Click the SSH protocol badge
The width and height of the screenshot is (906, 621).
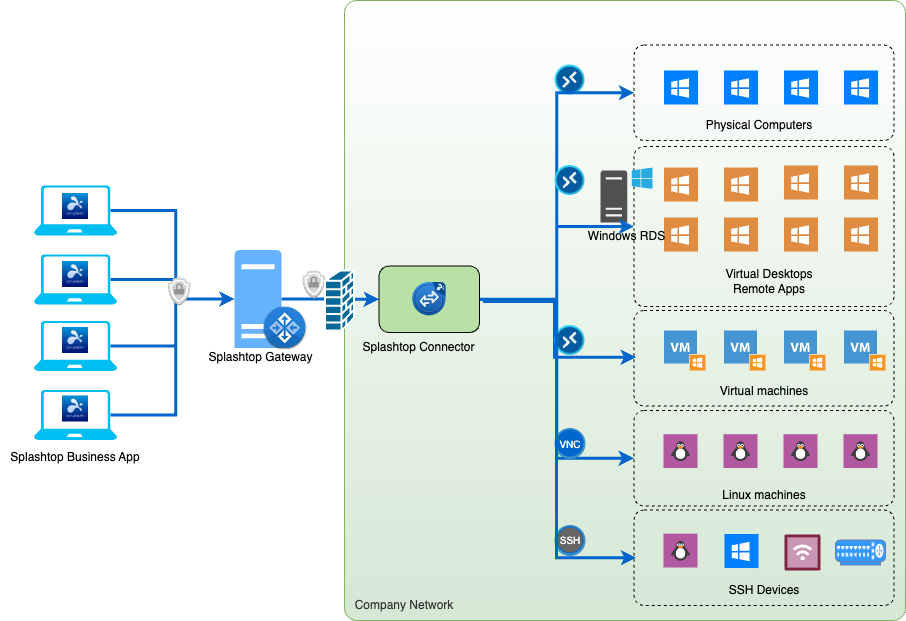pos(570,540)
